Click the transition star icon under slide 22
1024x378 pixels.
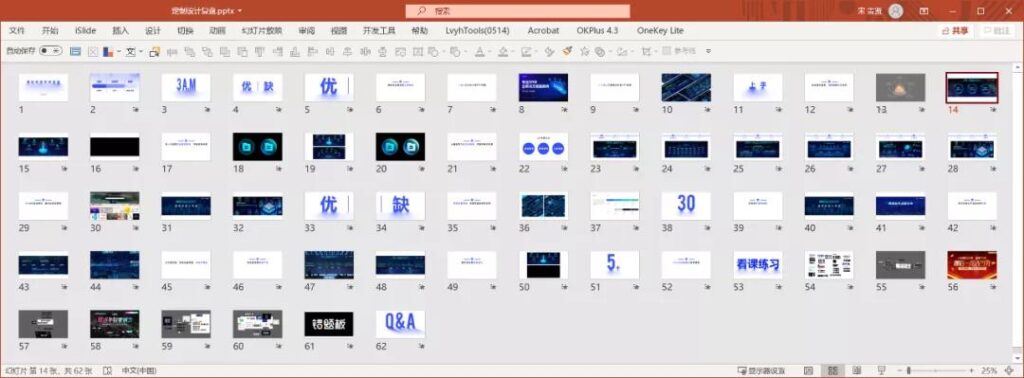point(565,168)
